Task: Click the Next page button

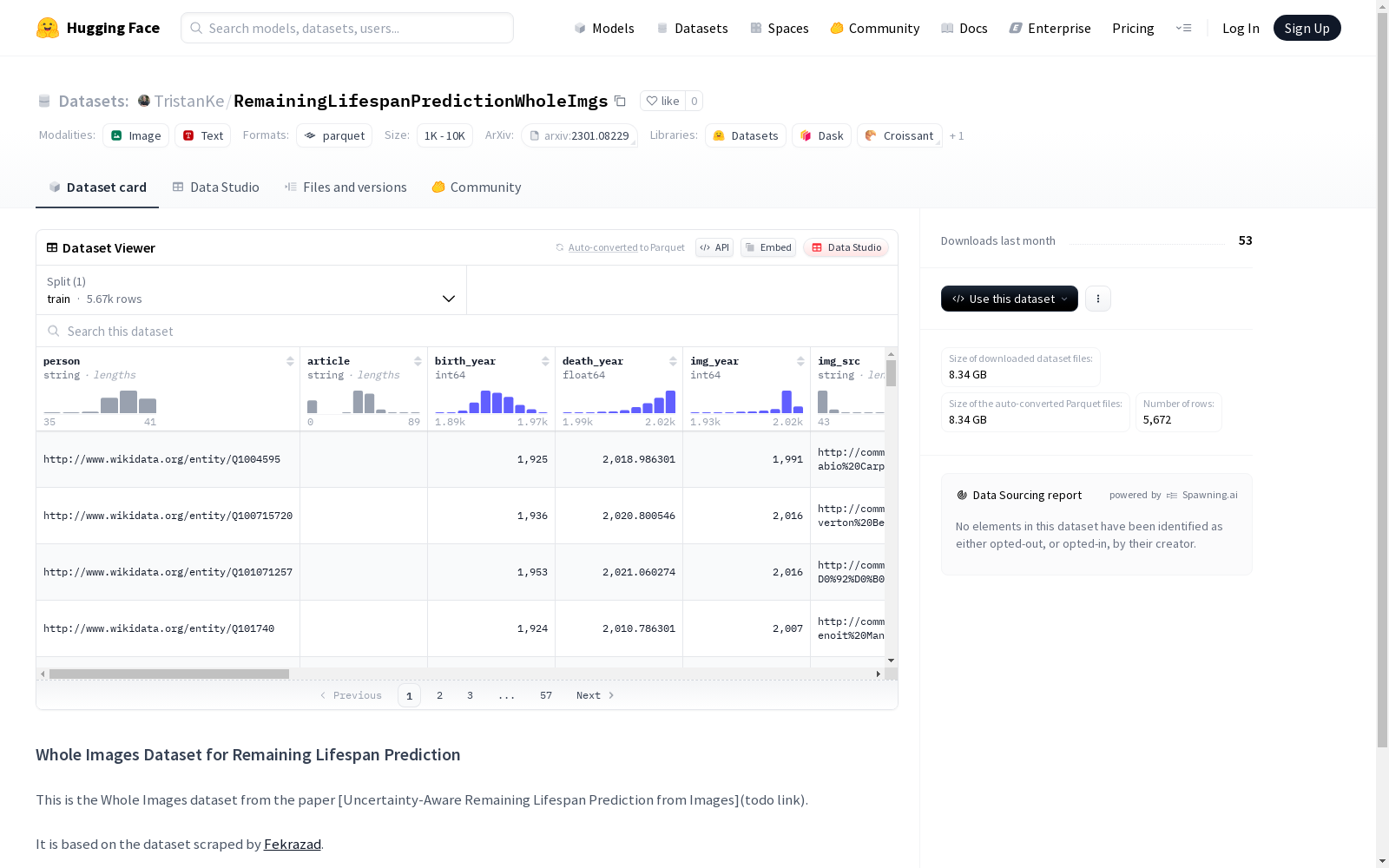Action: coord(596,695)
